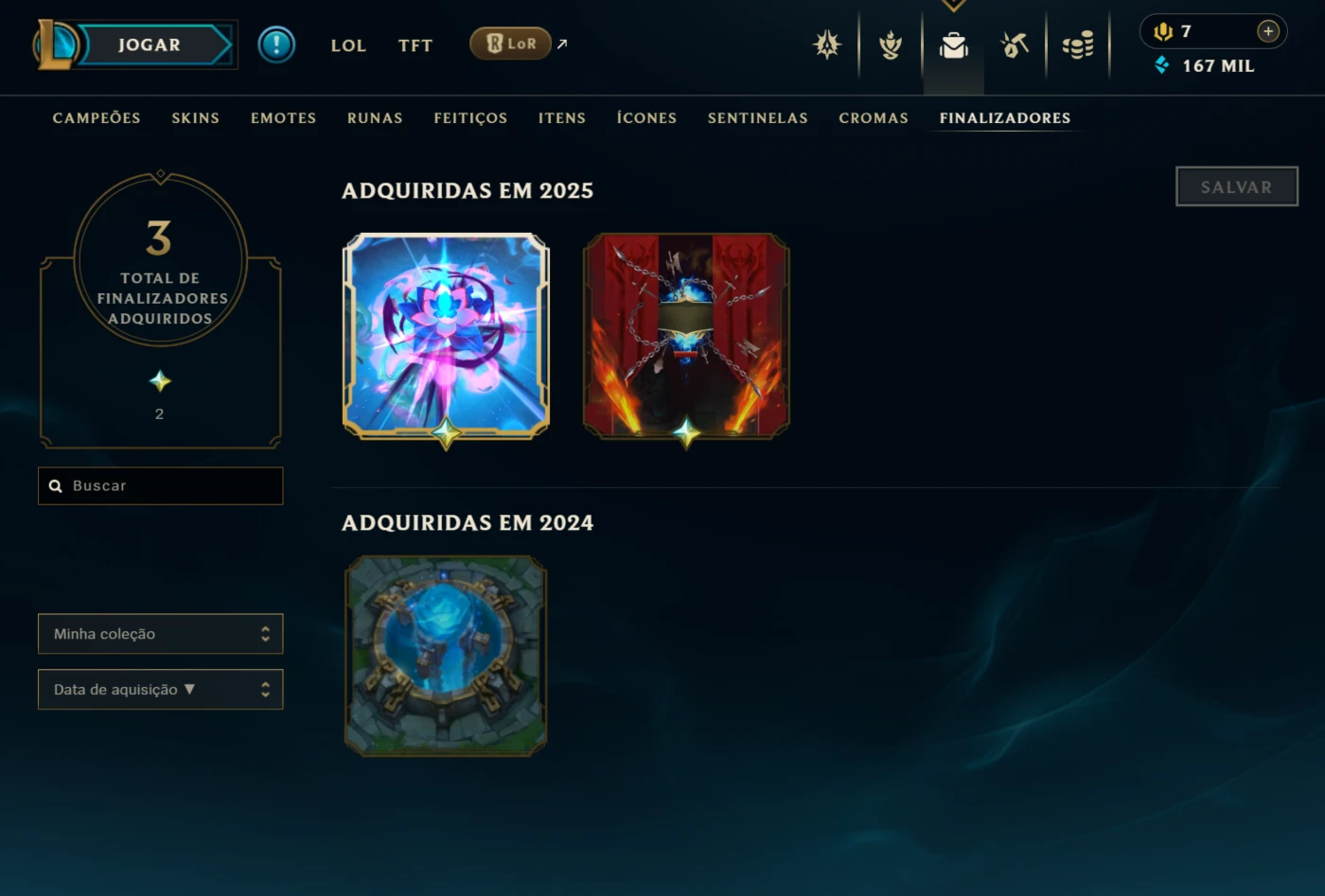Screen dimensions: 1325x896
Task: Focus the Buscar search field
Action: [160, 485]
